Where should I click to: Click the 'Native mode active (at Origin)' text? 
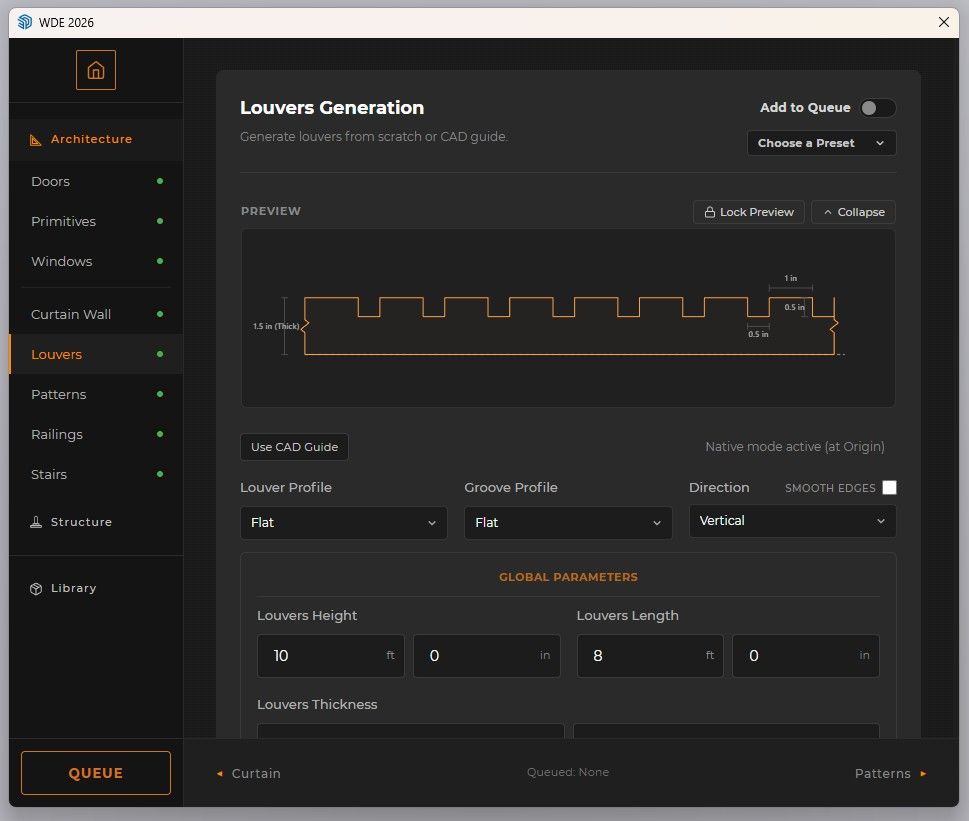pos(795,447)
